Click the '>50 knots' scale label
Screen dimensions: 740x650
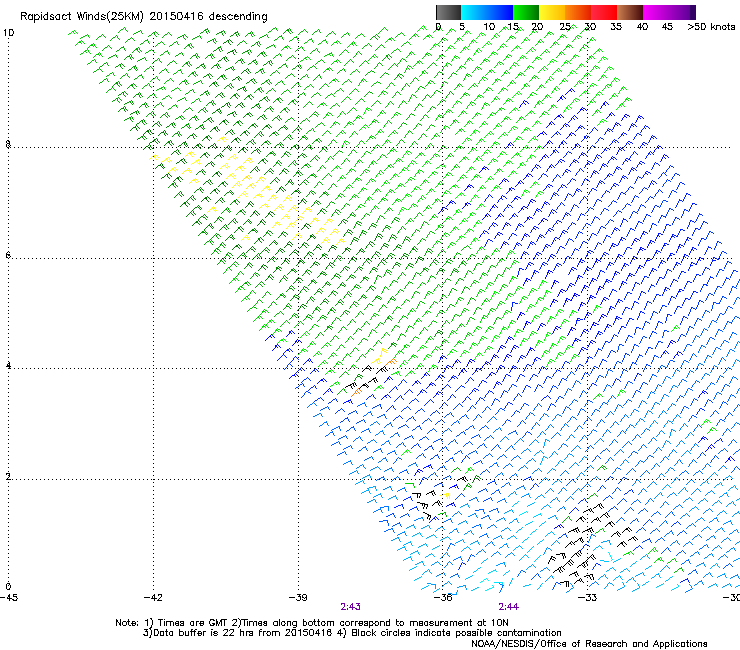(x=711, y=27)
